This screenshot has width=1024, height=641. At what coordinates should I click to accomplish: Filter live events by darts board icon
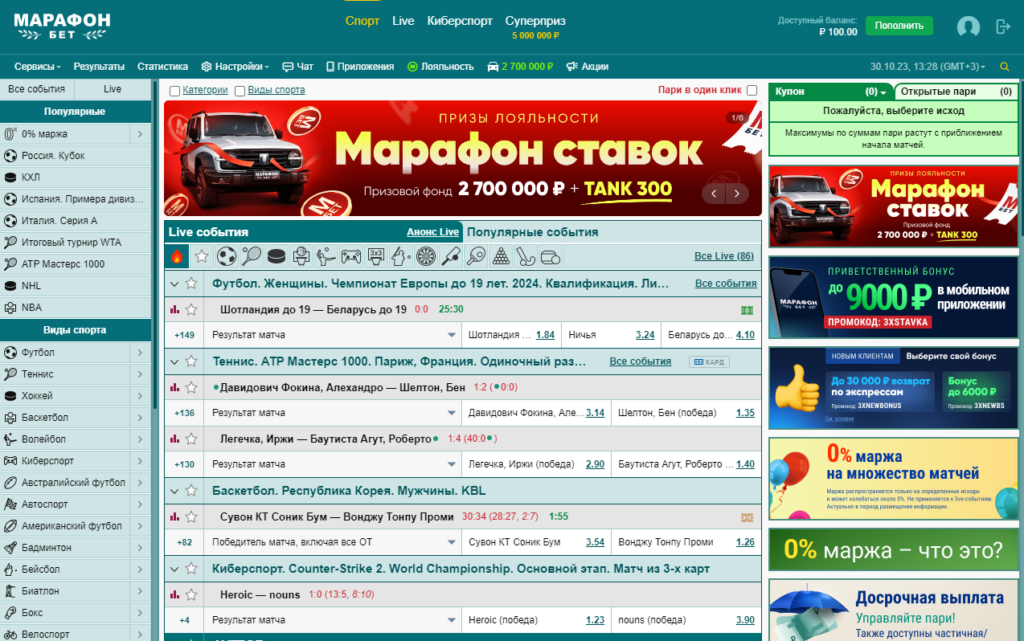(426, 257)
